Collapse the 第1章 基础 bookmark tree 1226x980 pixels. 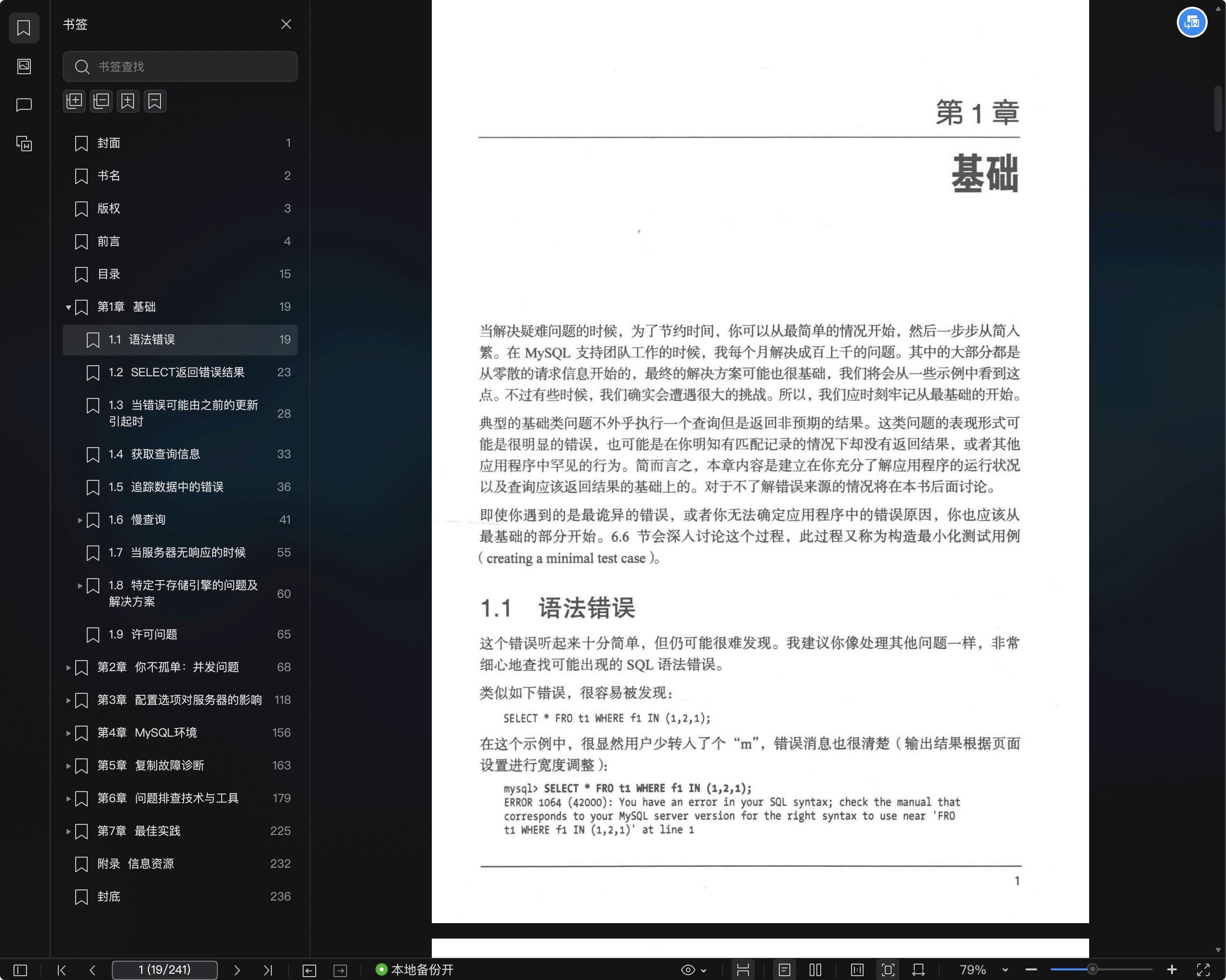[x=68, y=307]
